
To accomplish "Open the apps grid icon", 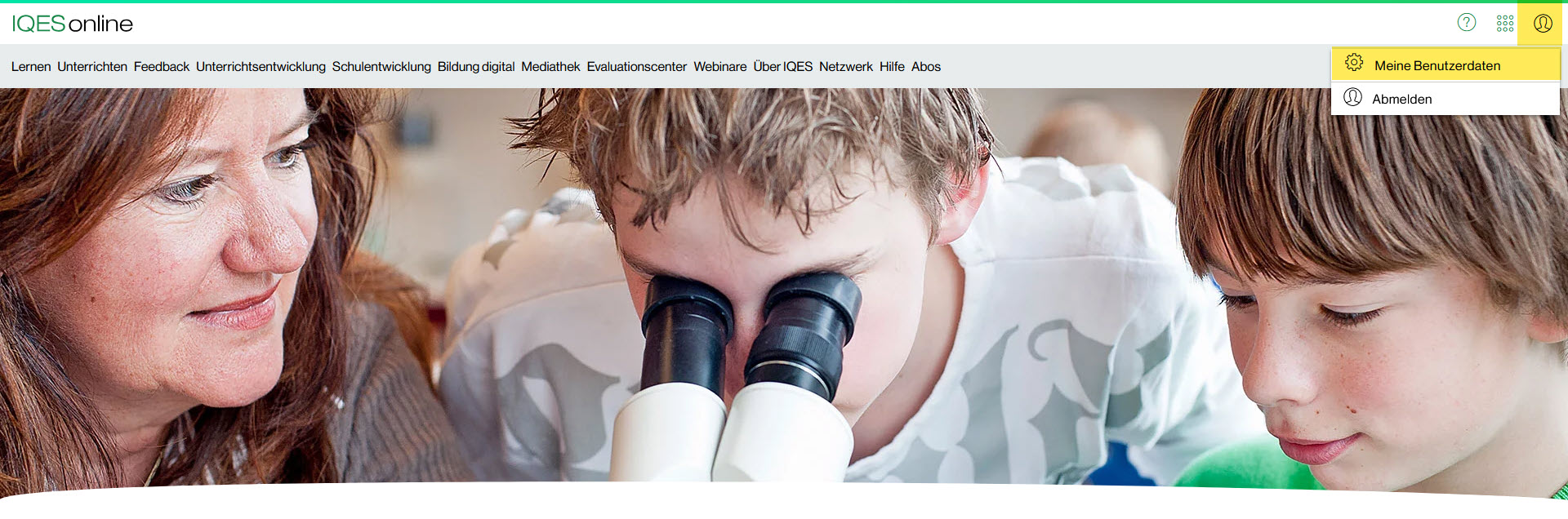I will pyautogui.click(x=1505, y=24).
